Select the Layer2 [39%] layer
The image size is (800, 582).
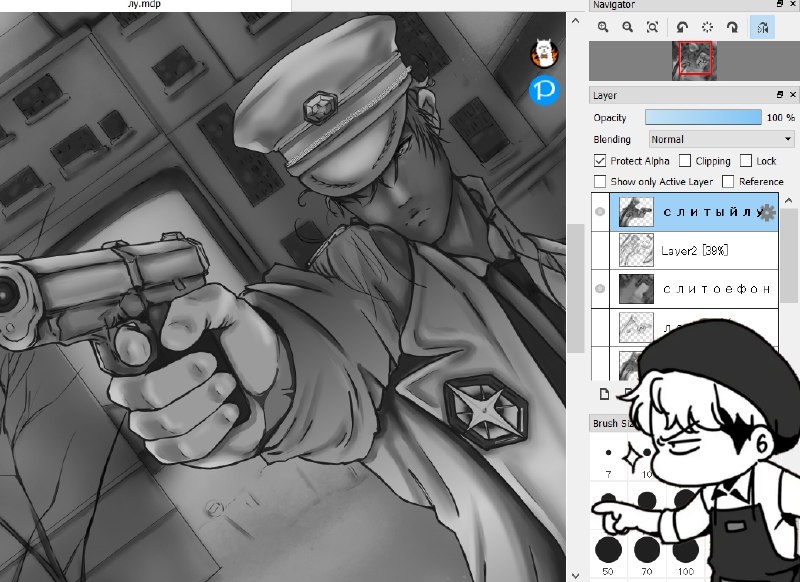pyautogui.click(x=694, y=250)
